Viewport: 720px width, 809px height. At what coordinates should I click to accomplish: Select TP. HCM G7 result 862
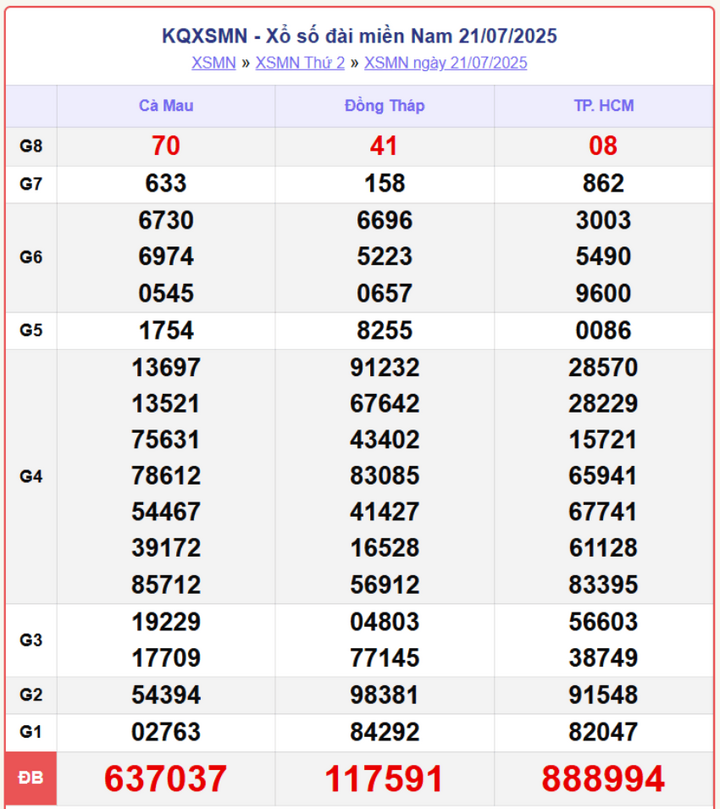pyautogui.click(x=603, y=184)
